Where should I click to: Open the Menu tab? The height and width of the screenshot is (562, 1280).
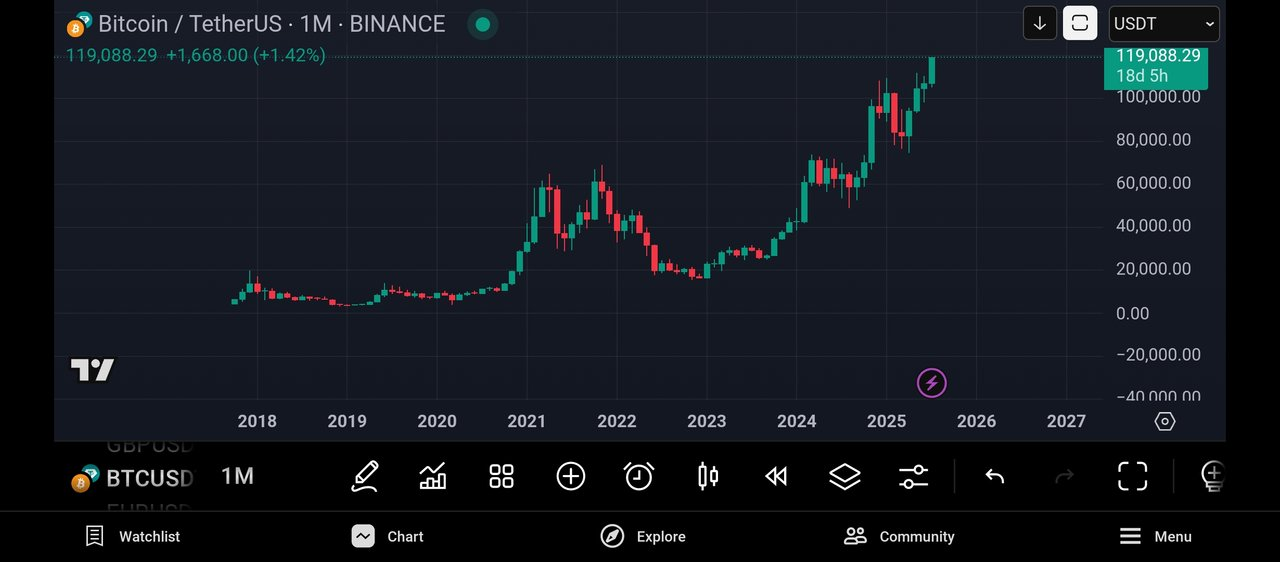click(1155, 536)
